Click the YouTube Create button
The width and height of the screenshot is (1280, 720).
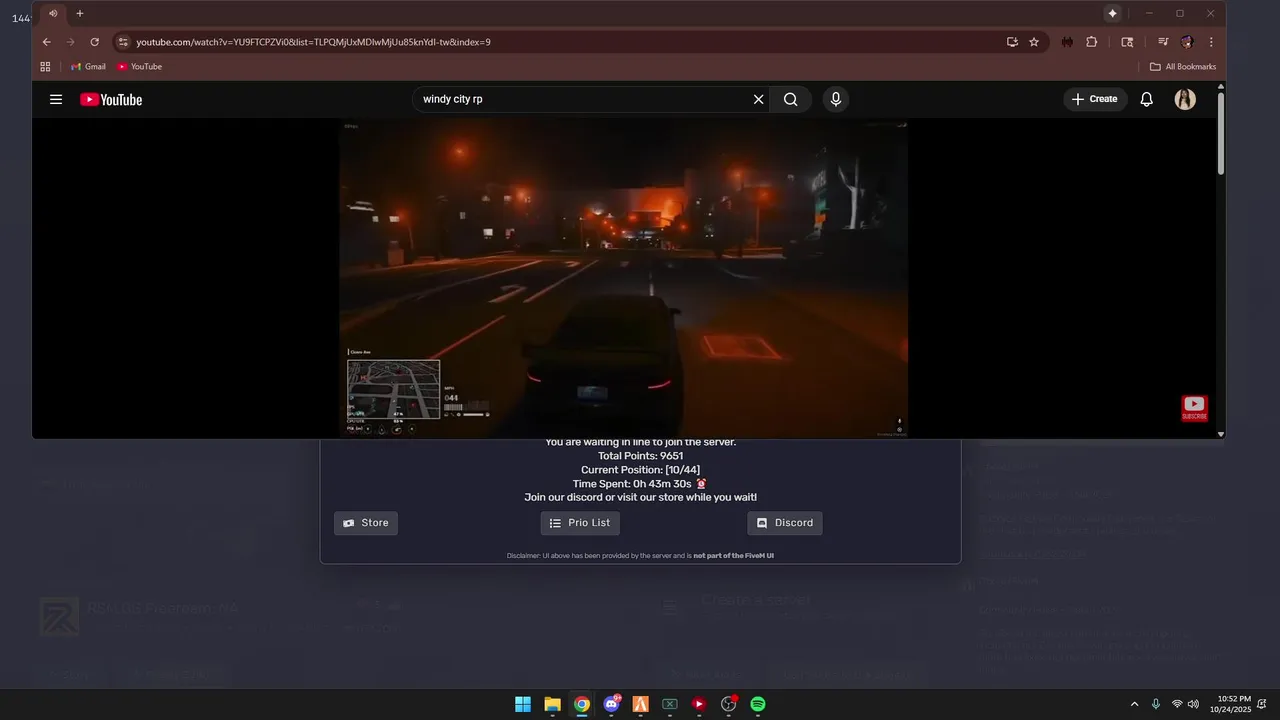point(1095,99)
